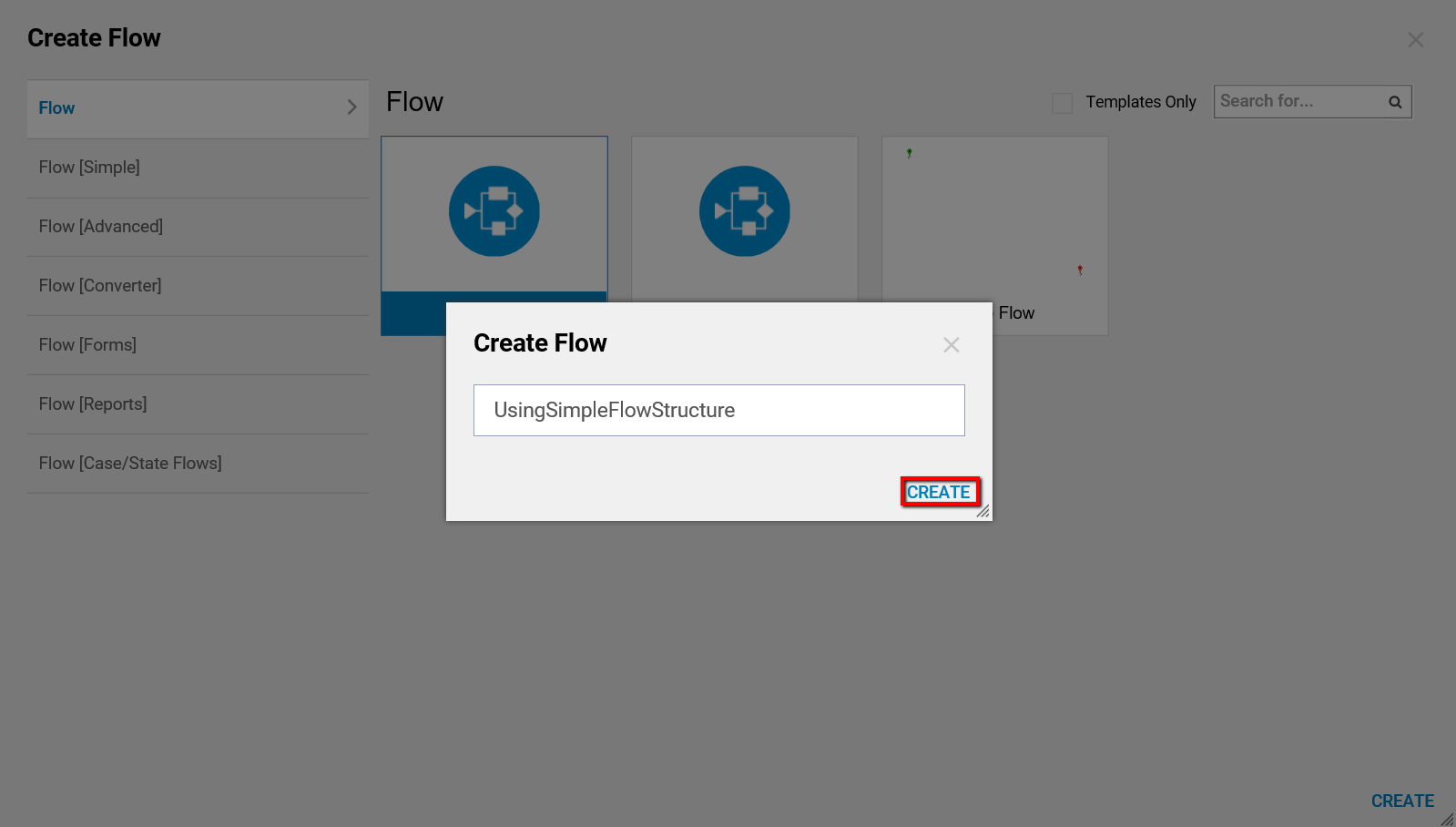
Task: Select the Flow category in the sidebar
Action: [x=198, y=108]
